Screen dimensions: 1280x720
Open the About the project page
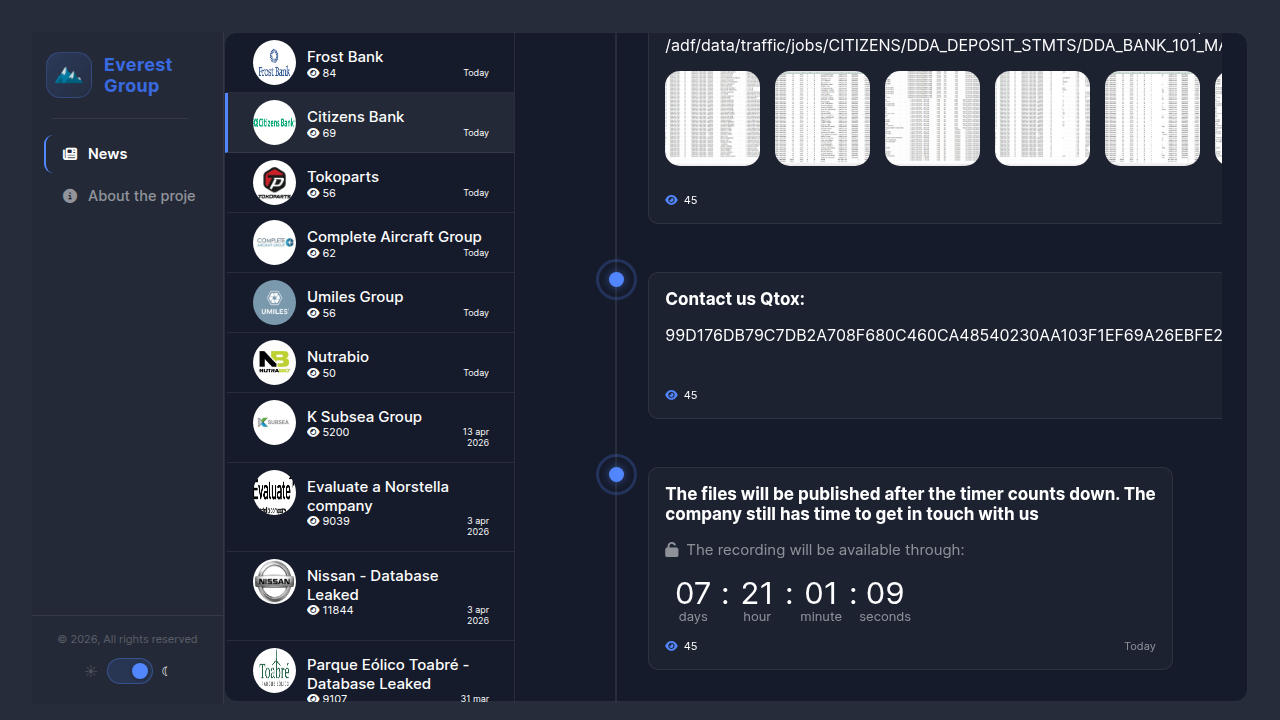click(141, 196)
